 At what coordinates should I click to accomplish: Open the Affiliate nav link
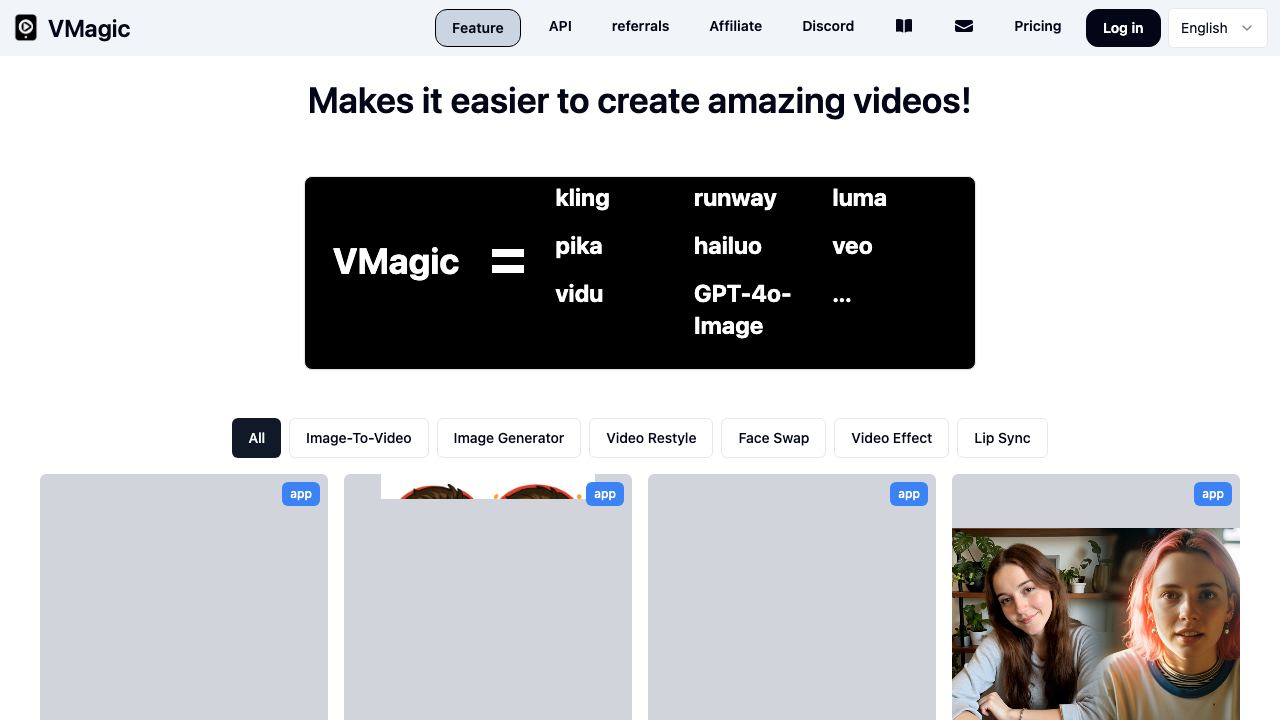[736, 26]
